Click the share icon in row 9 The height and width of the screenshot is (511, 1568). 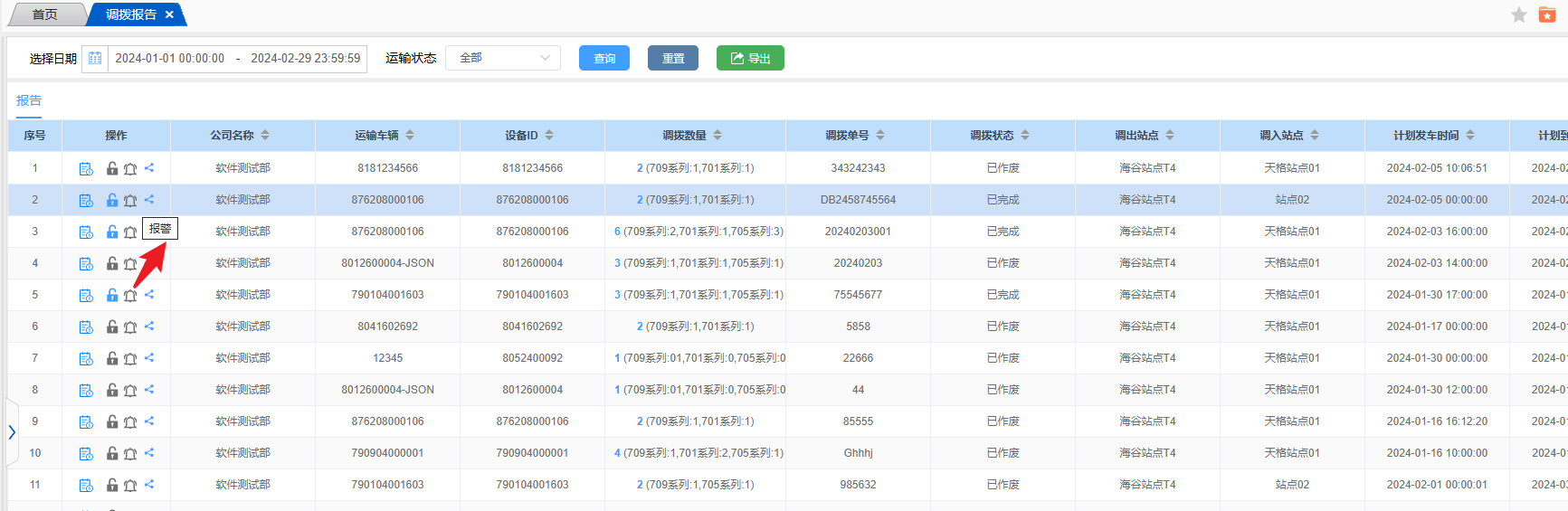click(149, 421)
